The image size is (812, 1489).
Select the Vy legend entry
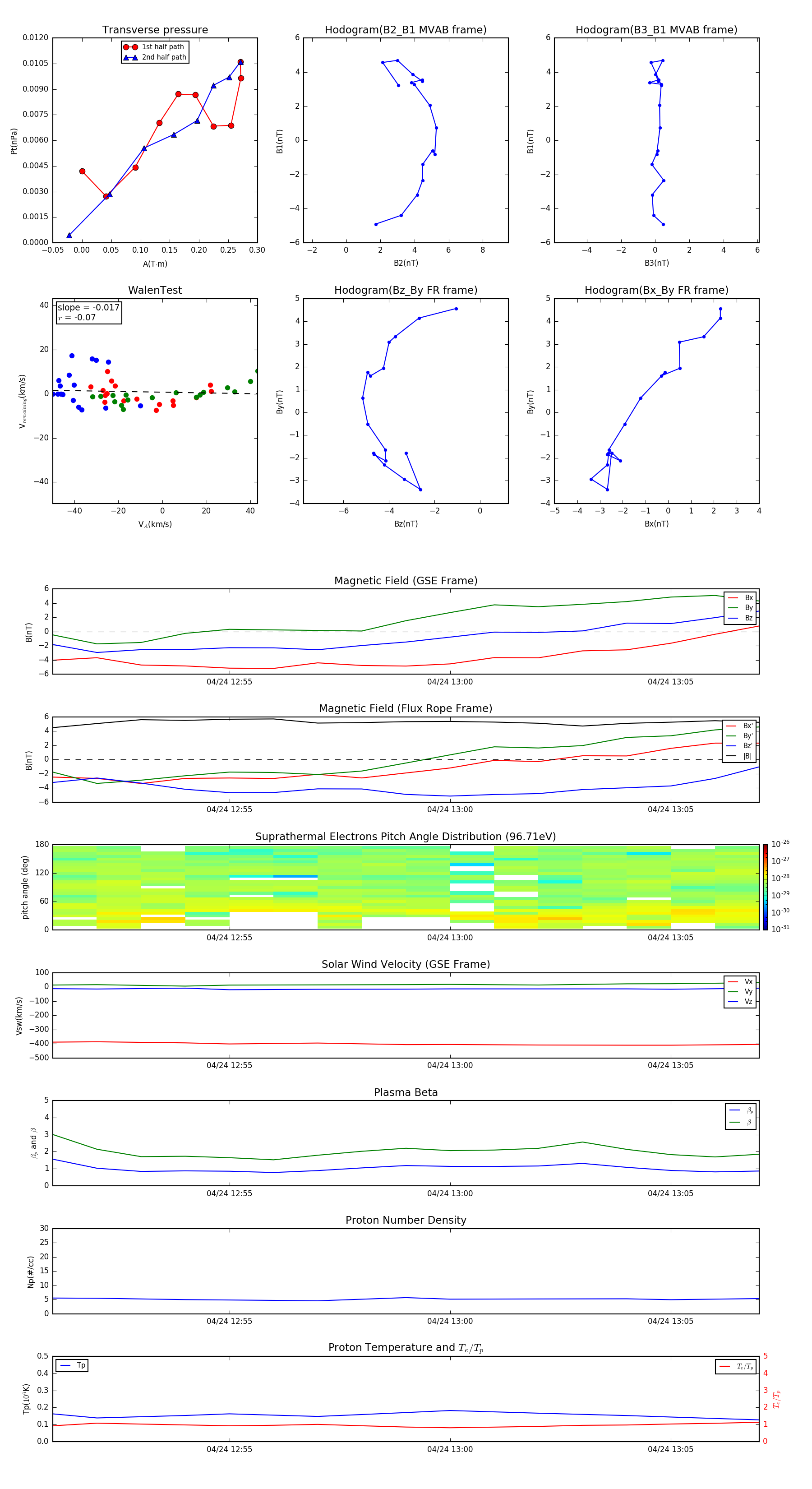[x=741, y=992]
